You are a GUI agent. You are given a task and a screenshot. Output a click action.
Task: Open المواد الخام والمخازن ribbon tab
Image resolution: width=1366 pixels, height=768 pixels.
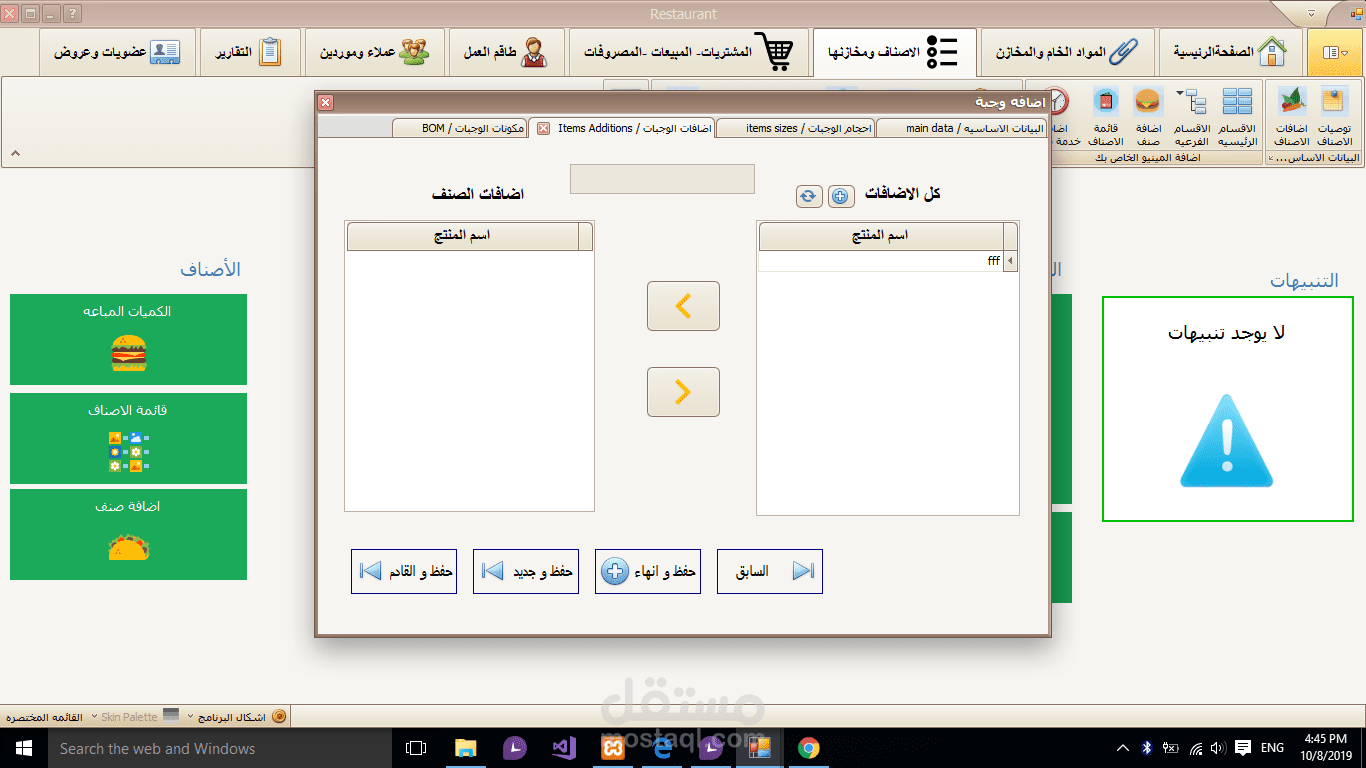(x=1067, y=52)
